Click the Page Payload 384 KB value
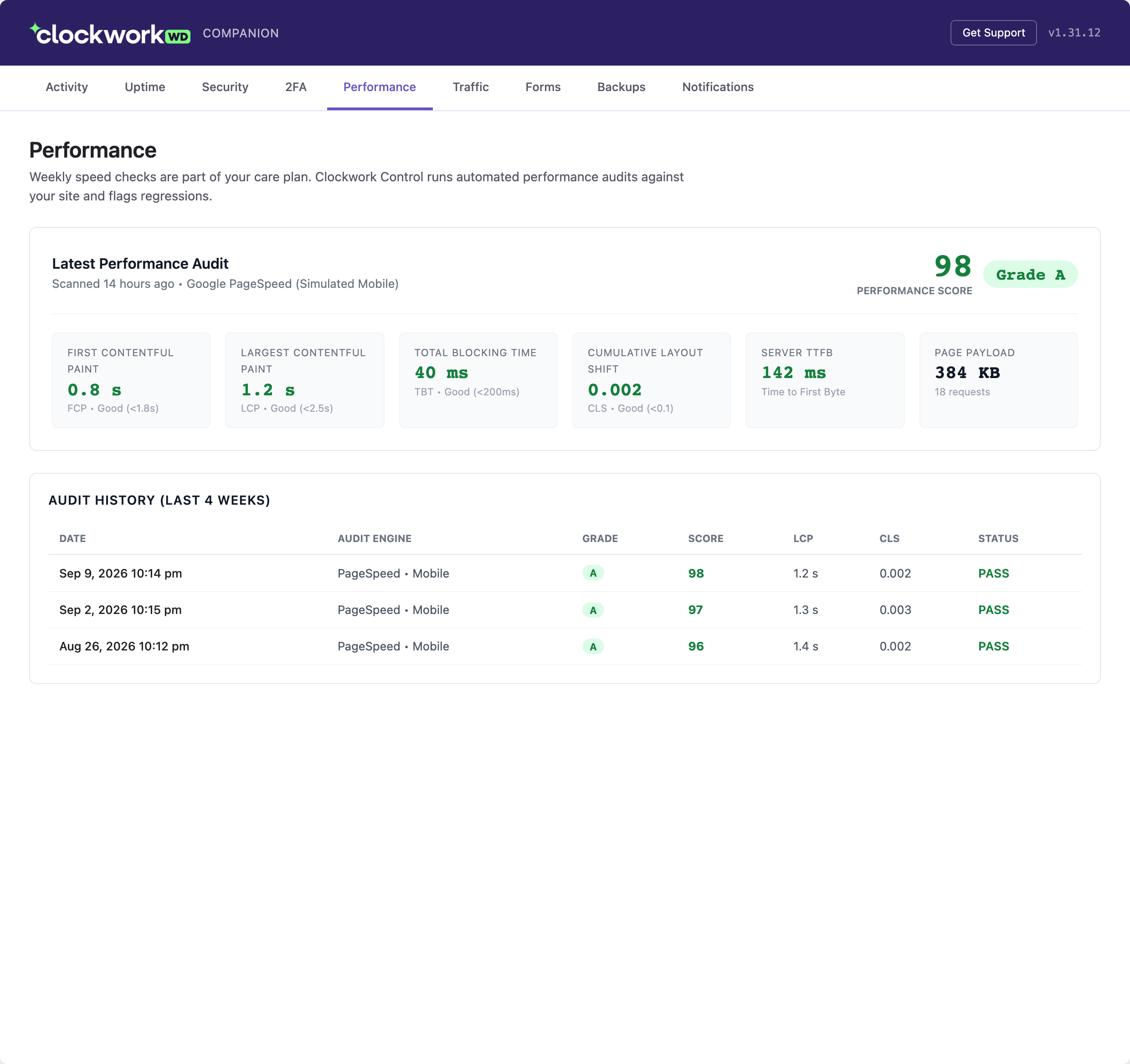1130x1064 pixels. point(967,373)
